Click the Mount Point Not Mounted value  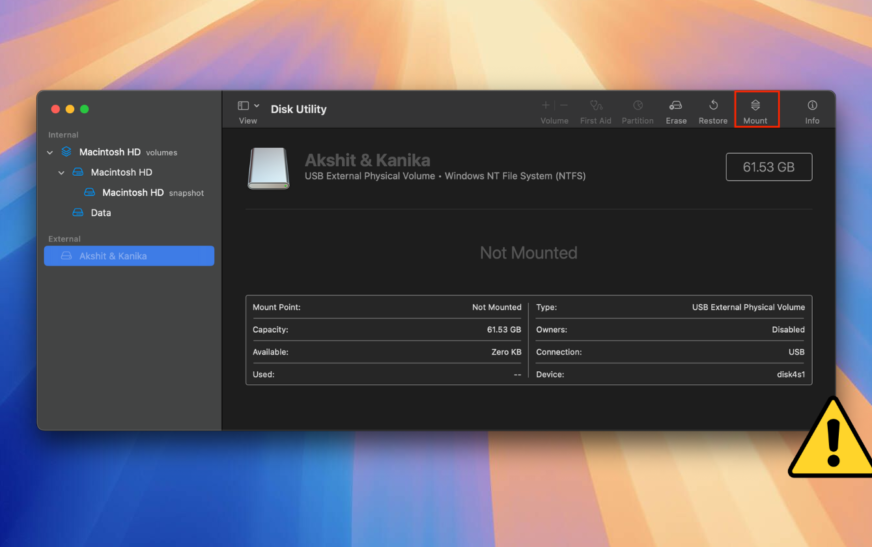497,307
